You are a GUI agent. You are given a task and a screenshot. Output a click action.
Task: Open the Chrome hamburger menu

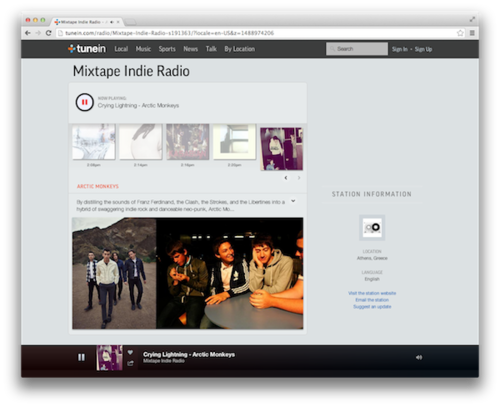[x=472, y=33]
